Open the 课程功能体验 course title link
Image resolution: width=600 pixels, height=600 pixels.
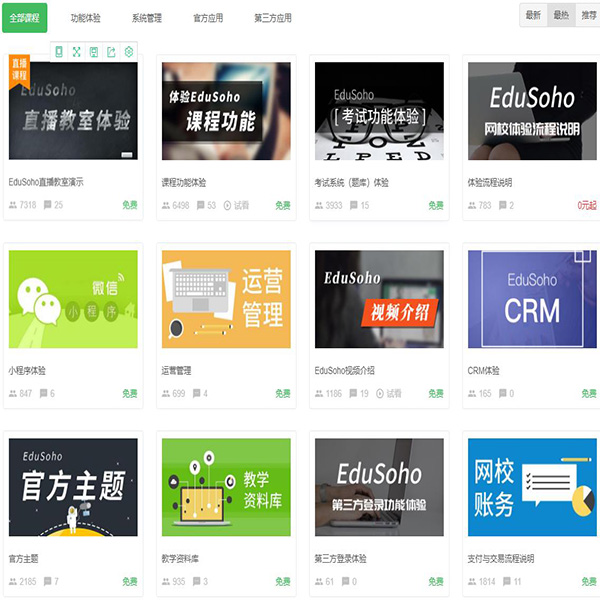click(x=184, y=183)
